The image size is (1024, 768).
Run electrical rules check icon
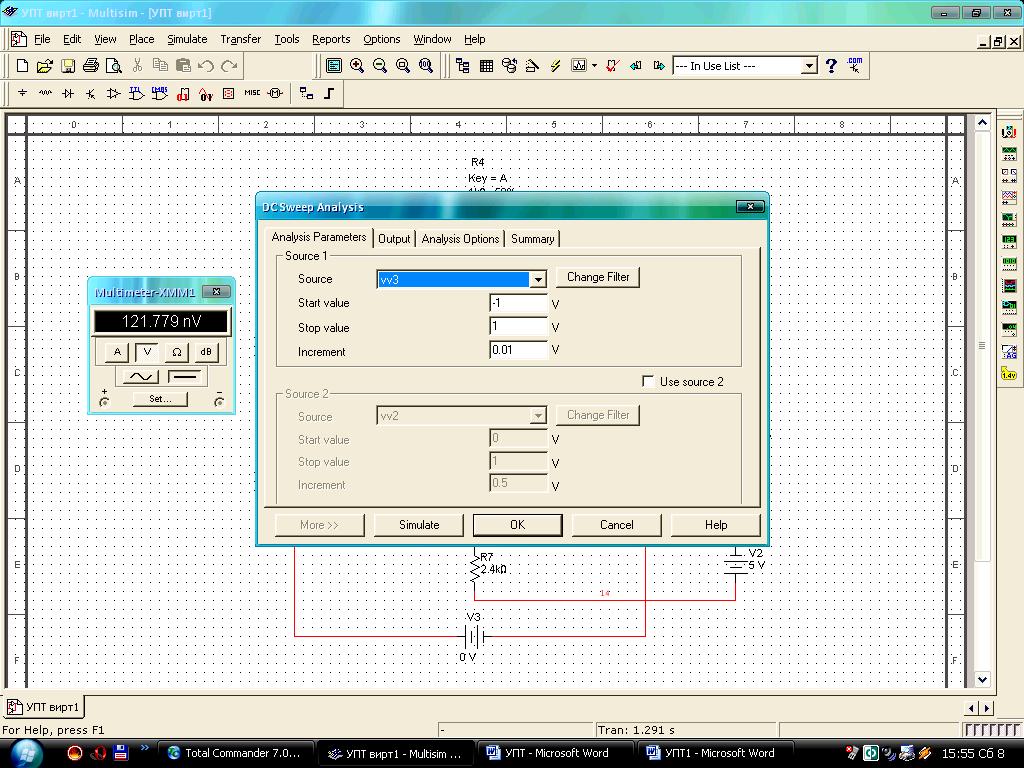click(x=612, y=66)
